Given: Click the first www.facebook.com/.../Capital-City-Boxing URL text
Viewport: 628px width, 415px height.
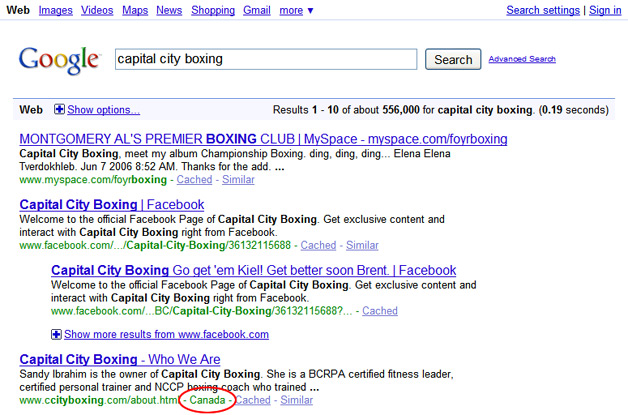Looking at the screenshot, I should coord(155,245).
